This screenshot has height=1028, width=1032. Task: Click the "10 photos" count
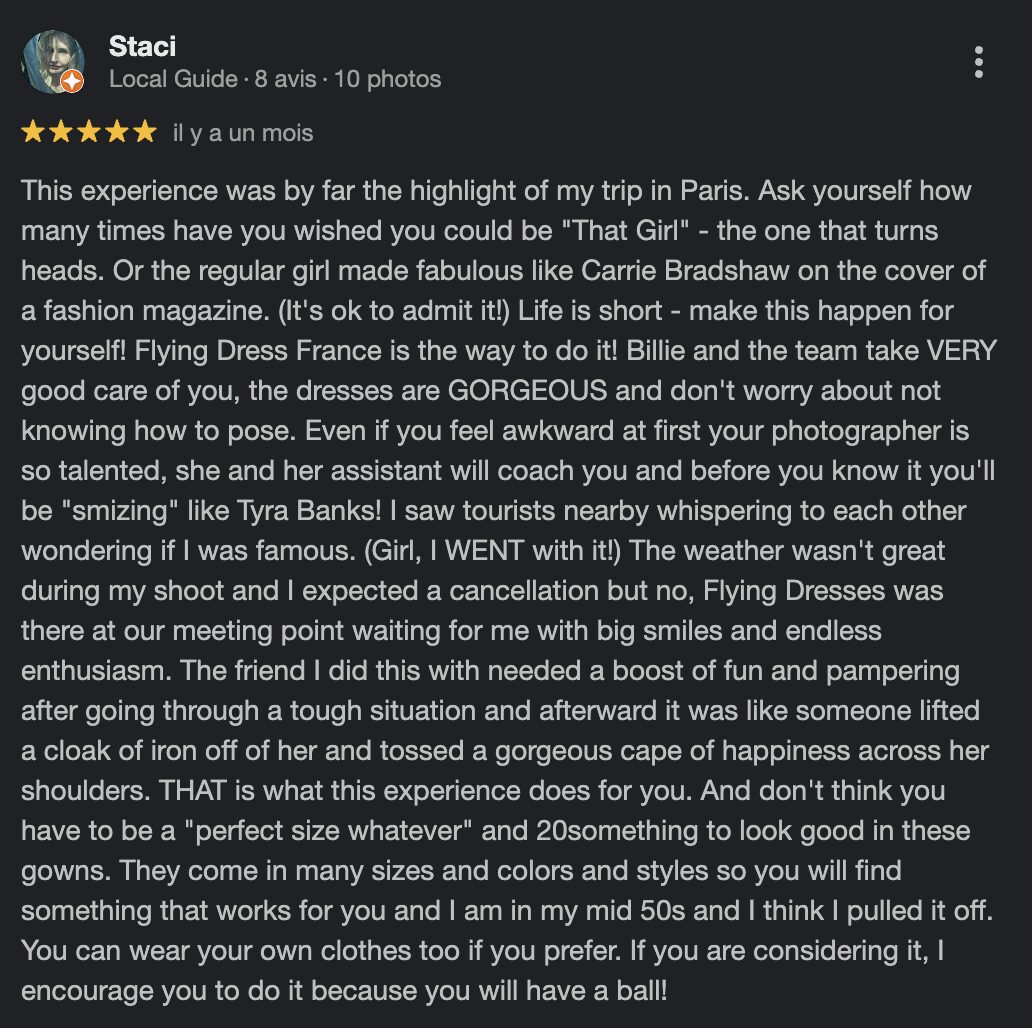[387, 79]
